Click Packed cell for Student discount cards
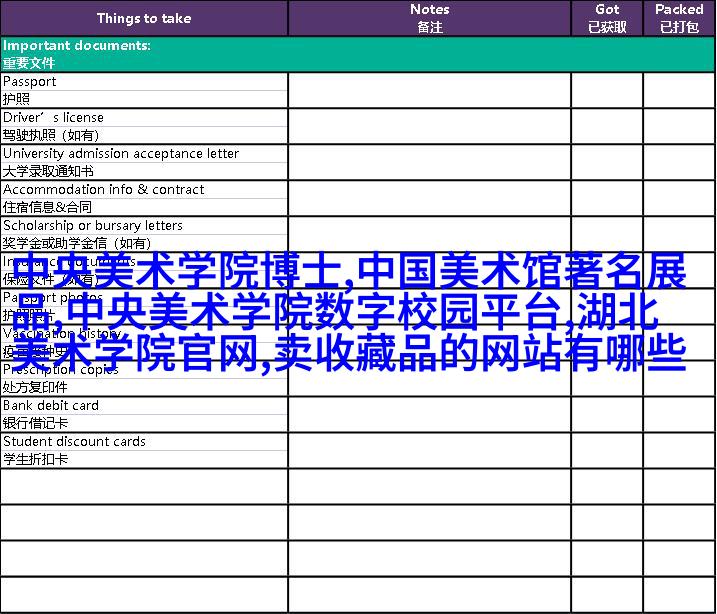The height and width of the screenshot is (614, 717). point(679,451)
